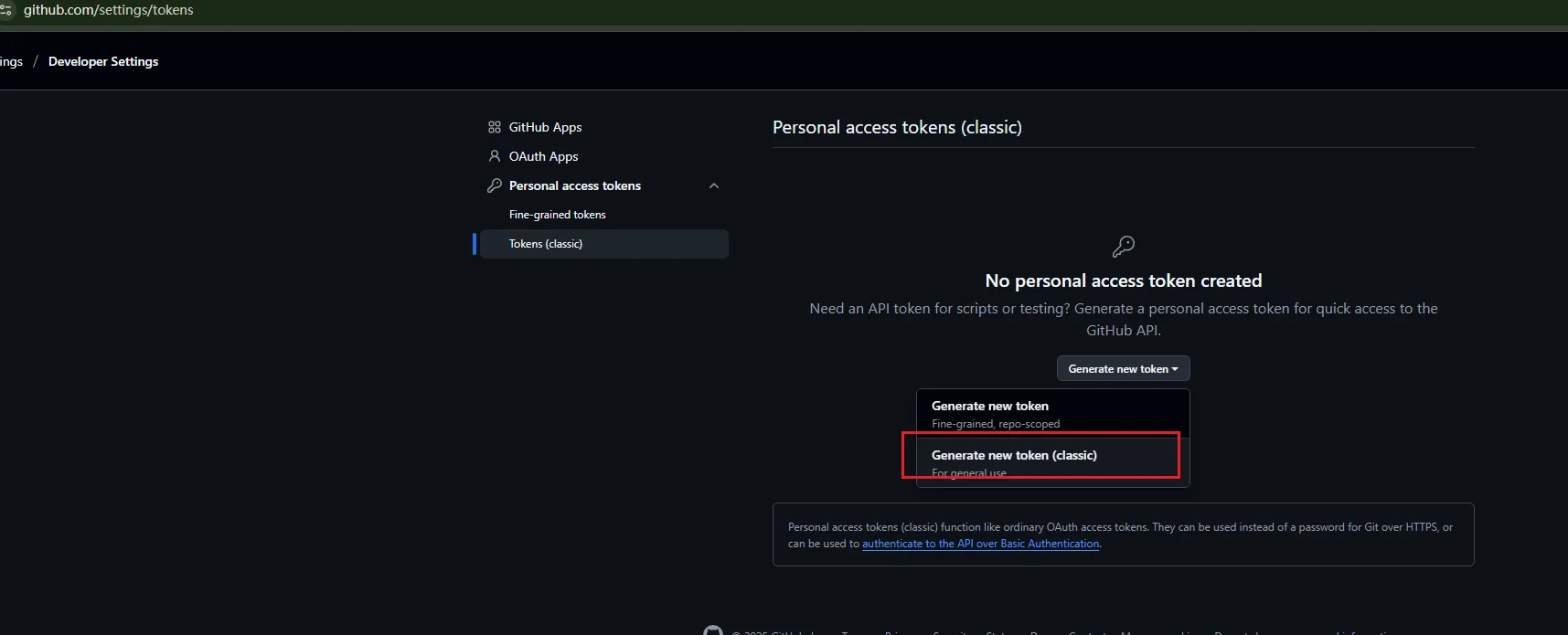Click the Personal access tokens (classic) heading
The width and height of the screenshot is (1568, 635).
click(897, 127)
